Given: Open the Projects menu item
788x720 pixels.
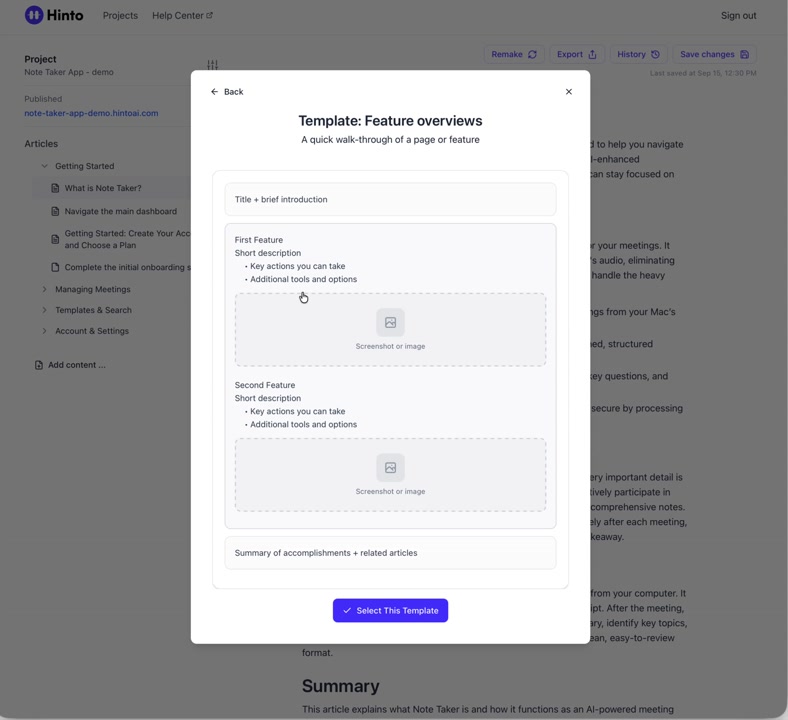Looking at the screenshot, I should point(120,16).
